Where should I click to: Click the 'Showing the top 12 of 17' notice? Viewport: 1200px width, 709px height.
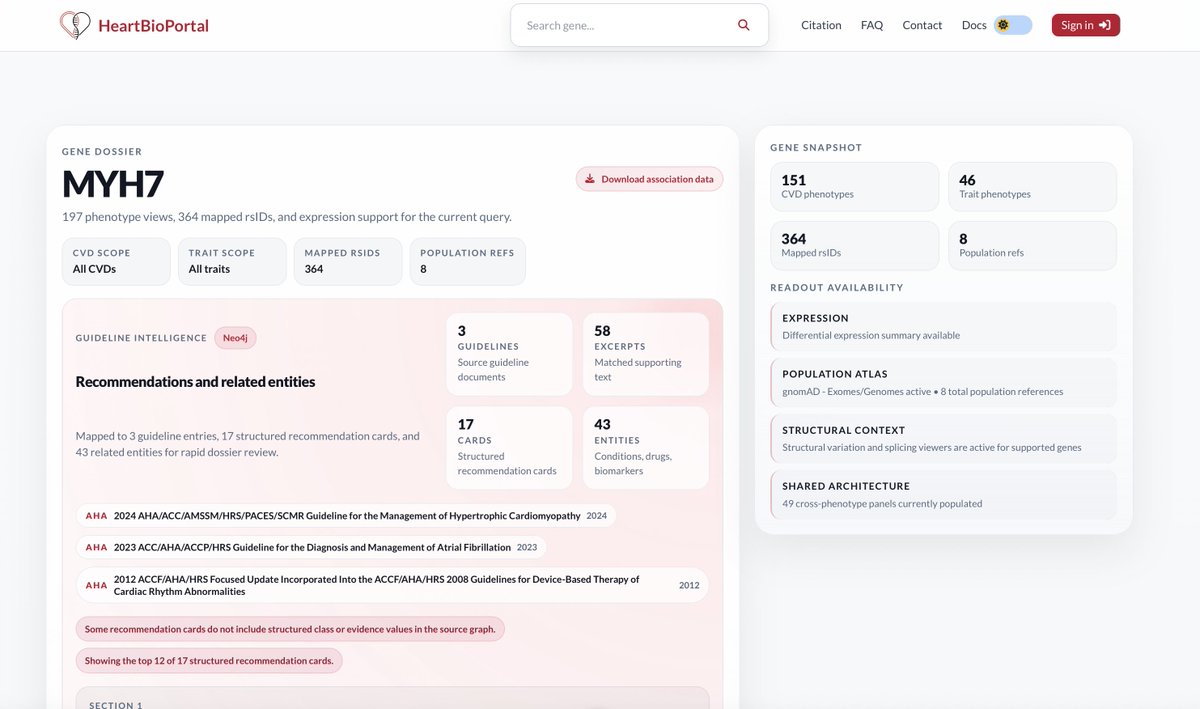209,661
